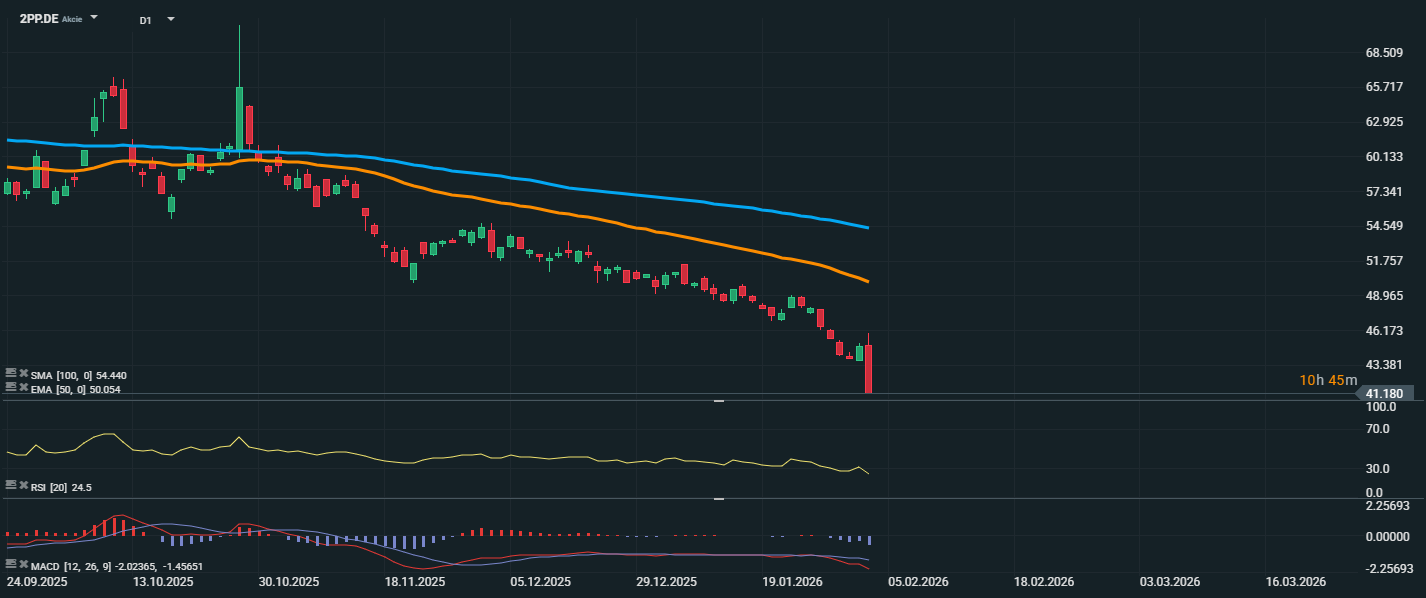Click the divider handle between RSI and MACD
The width and height of the screenshot is (1426, 598).
click(718, 498)
